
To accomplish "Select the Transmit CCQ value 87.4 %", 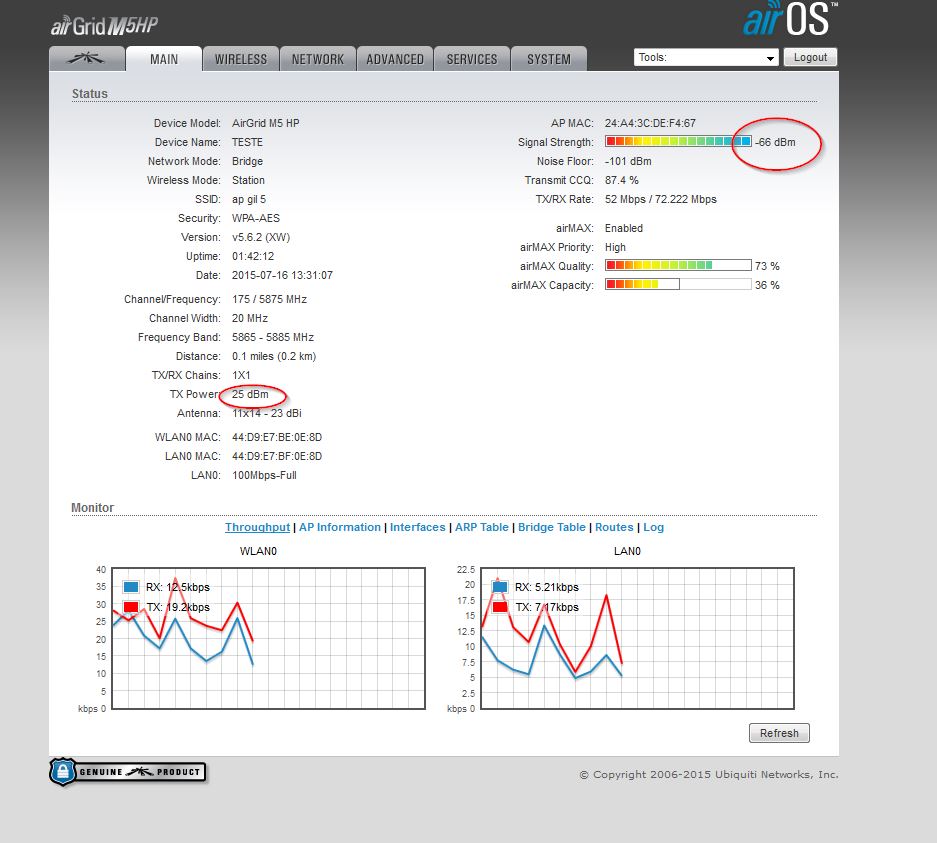I will point(621,180).
